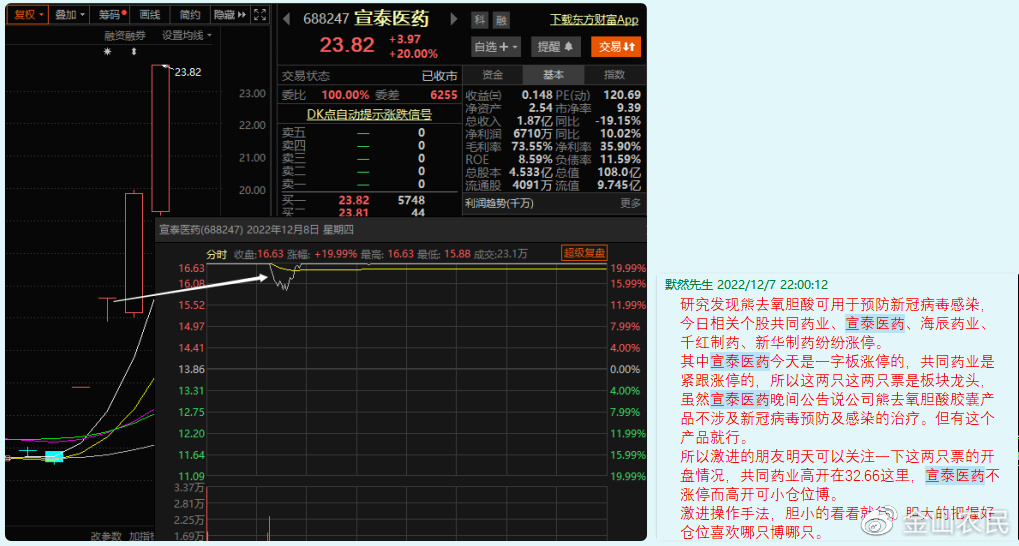Screen dimensions: 1019x546
Task: Click popup title 宣泰医药(688247) 2022年12月8日
Action: [x=257, y=229]
